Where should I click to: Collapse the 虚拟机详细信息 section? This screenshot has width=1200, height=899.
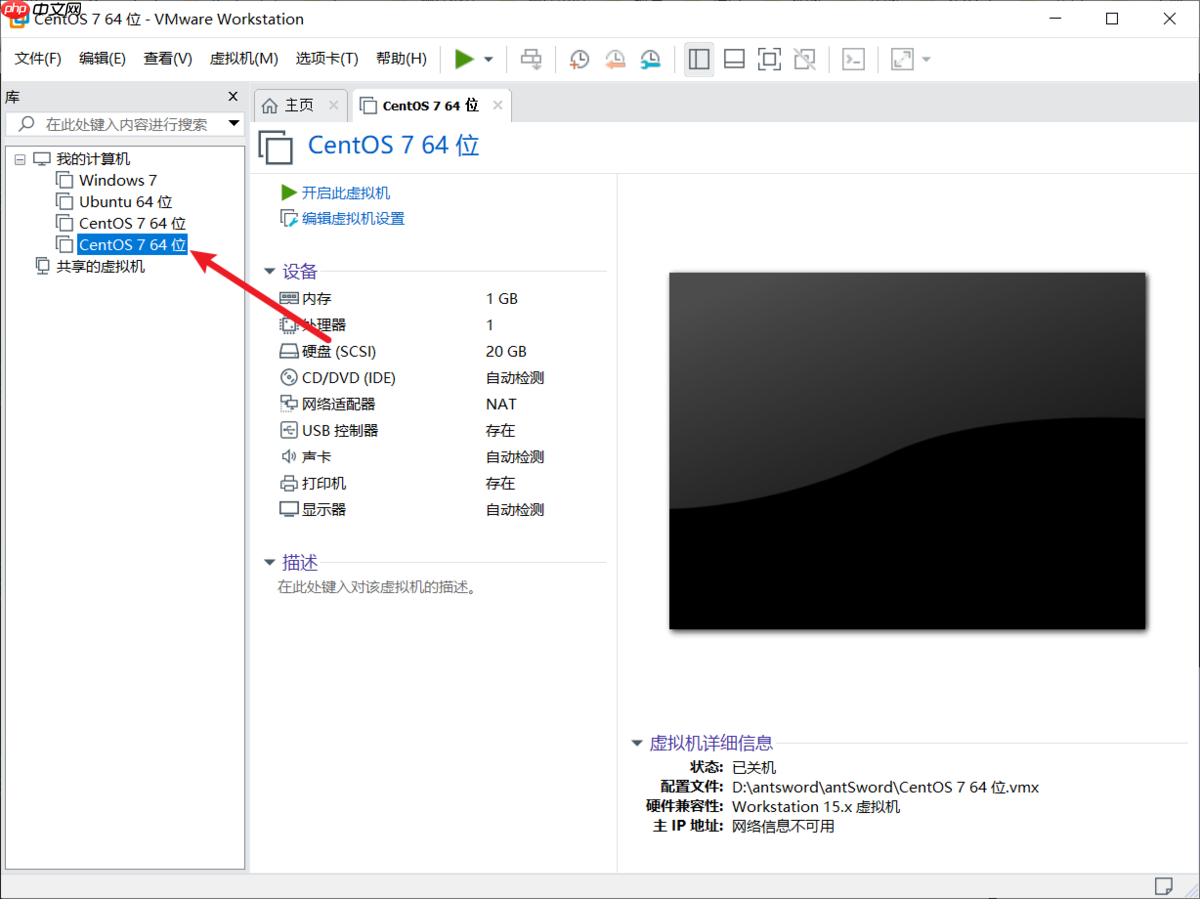click(637, 743)
